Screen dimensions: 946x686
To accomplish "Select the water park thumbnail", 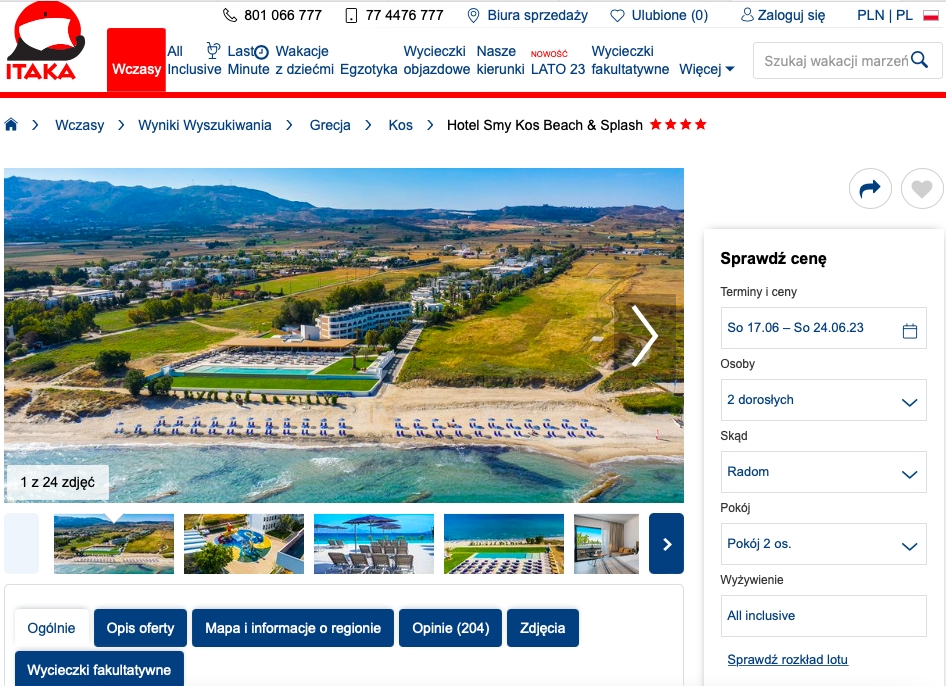I will pyautogui.click(x=244, y=544).
